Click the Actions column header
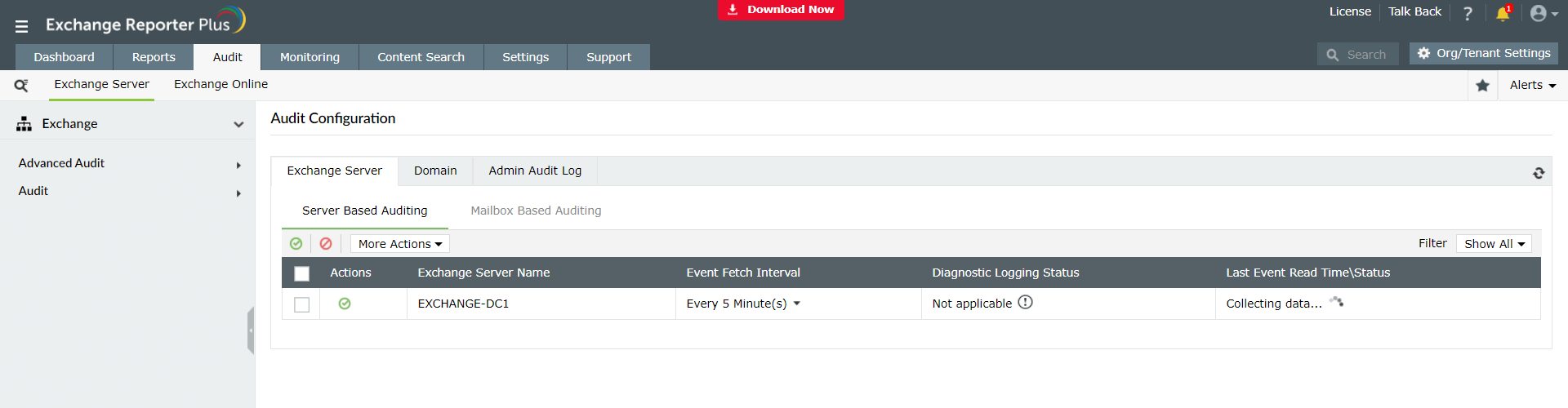The image size is (1568, 408). tap(350, 273)
